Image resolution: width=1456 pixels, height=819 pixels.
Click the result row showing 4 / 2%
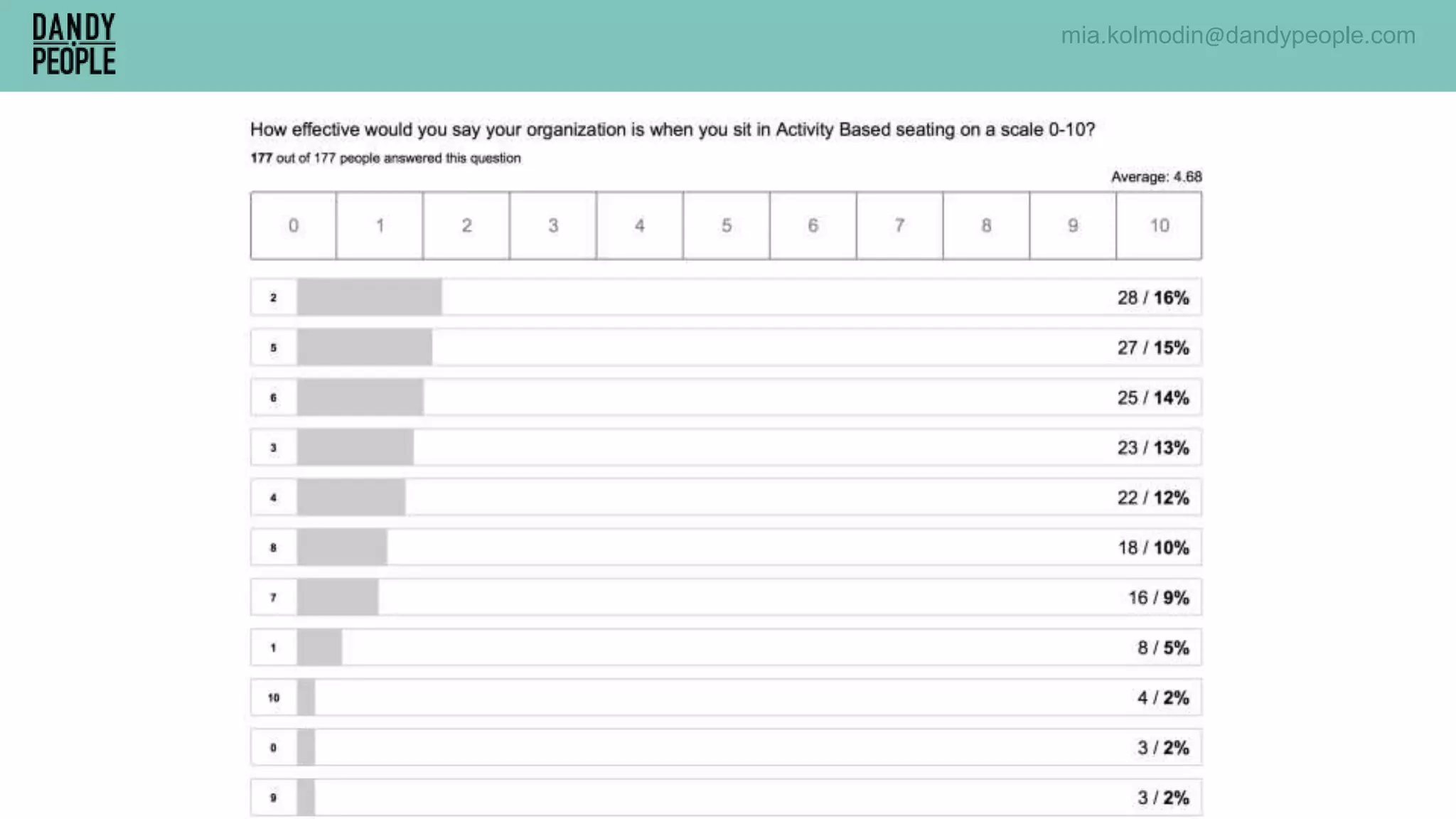[x=726, y=697]
